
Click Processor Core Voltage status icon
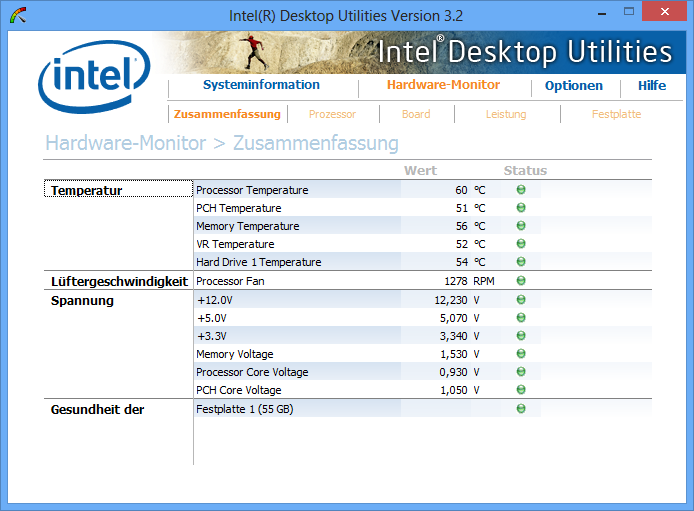(521, 372)
